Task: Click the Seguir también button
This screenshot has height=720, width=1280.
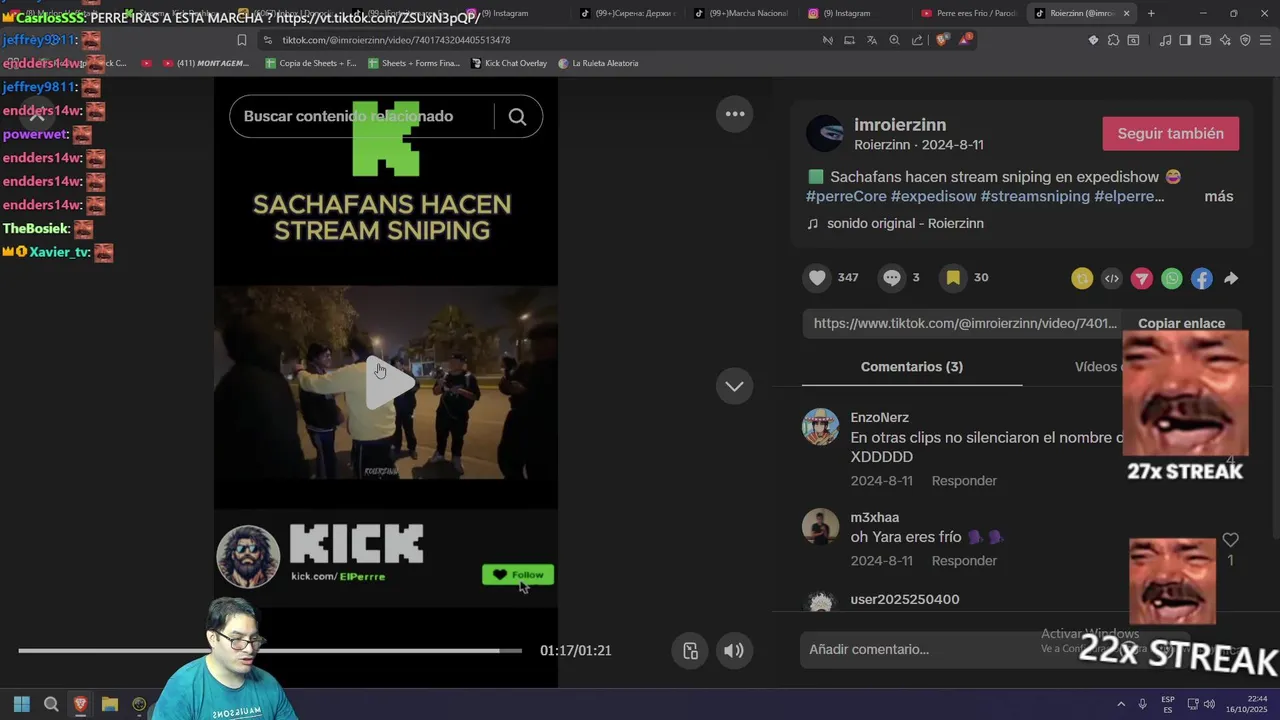Action: click(x=1170, y=133)
